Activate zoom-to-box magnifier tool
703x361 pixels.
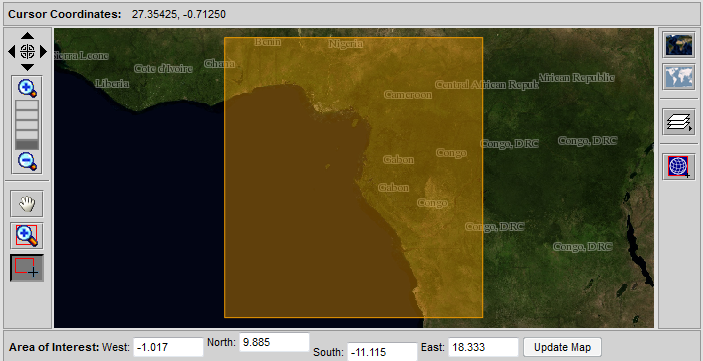pos(27,235)
